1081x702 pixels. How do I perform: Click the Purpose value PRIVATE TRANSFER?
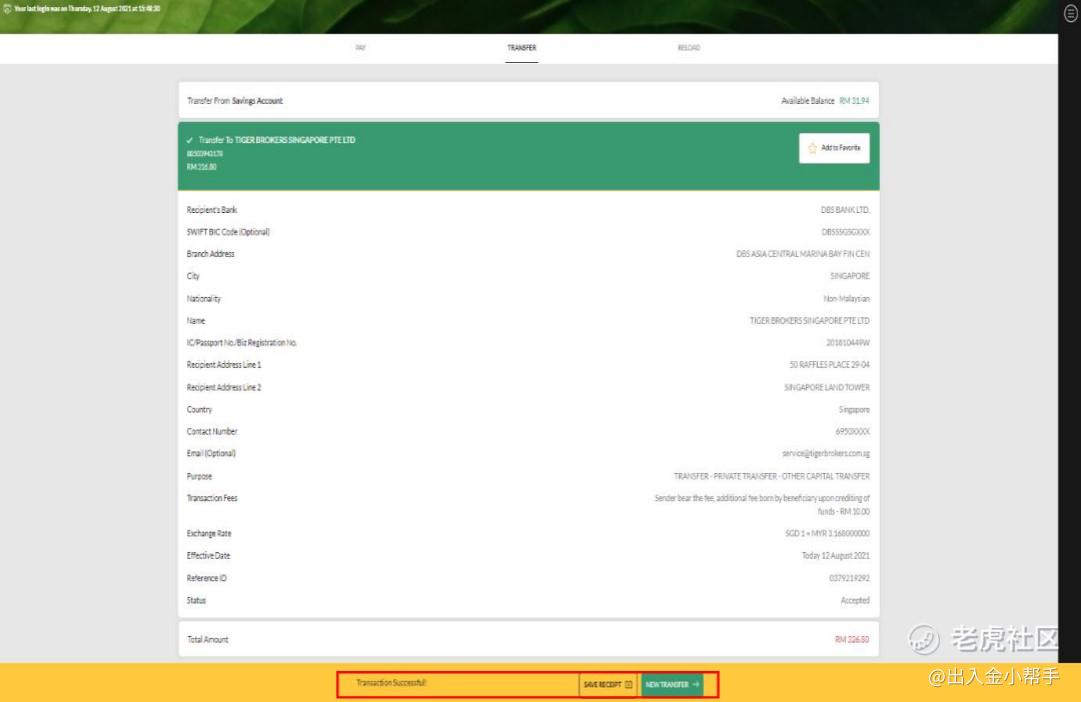771,477
